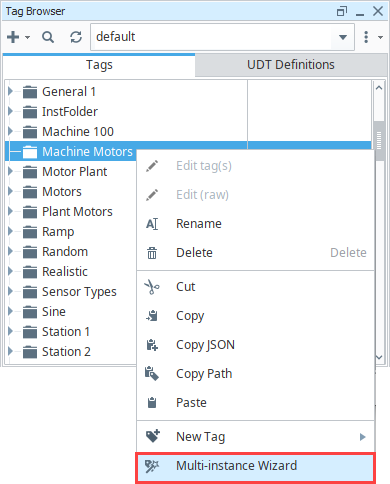This screenshot has width=390, height=484.
Task: Click the Multi-instance Wizard wand icon
Action: pyautogui.click(x=152, y=466)
